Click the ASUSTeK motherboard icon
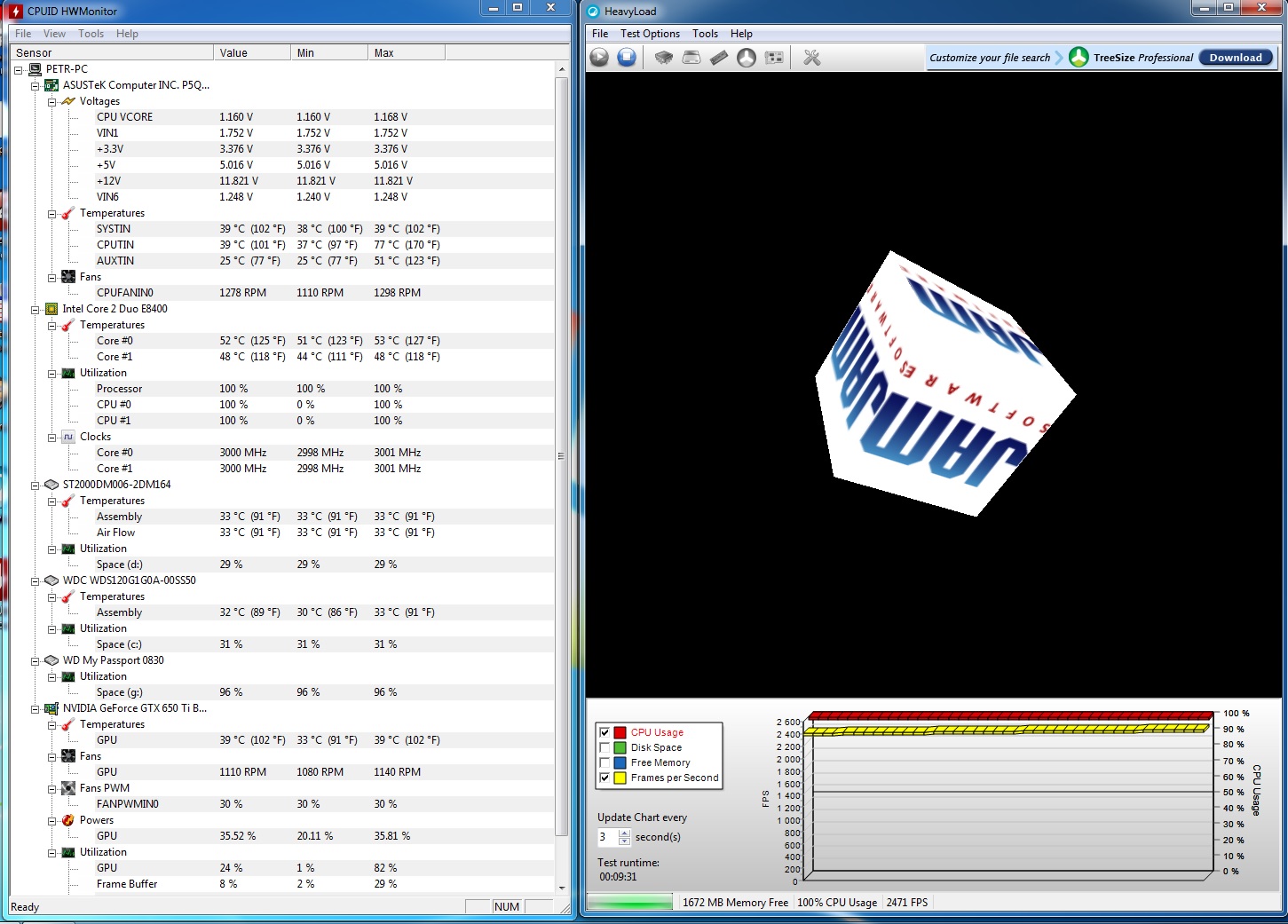Viewport: 1288px width, 924px height. (51, 85)
